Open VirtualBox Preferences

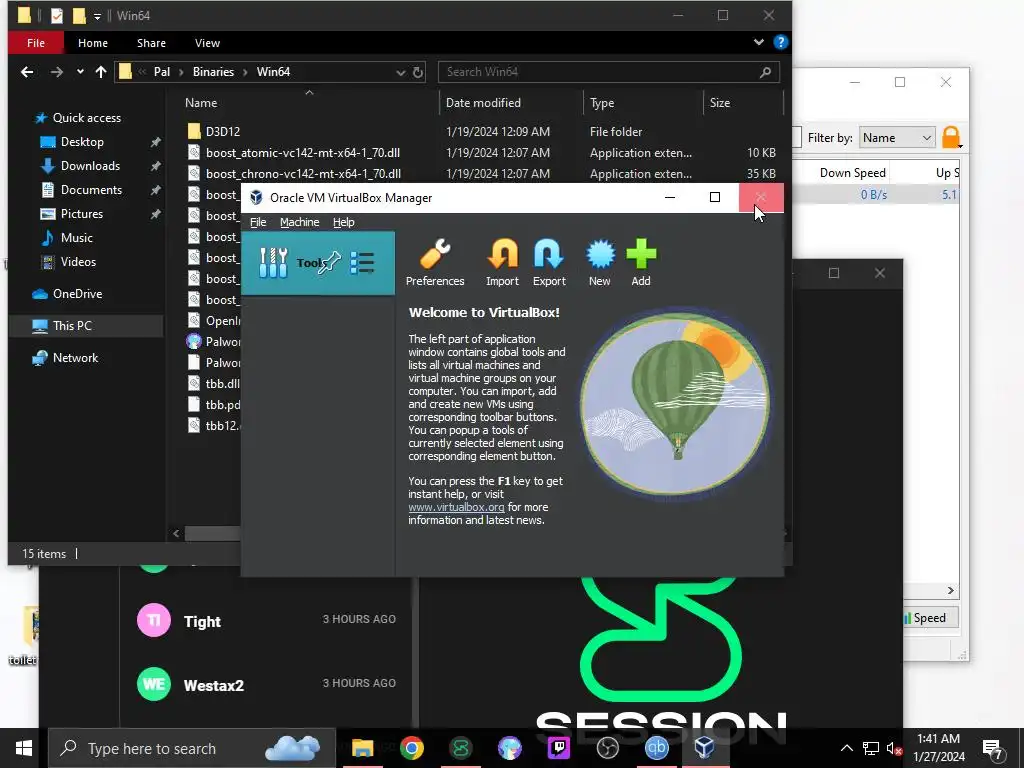click(x=435, y=263)
